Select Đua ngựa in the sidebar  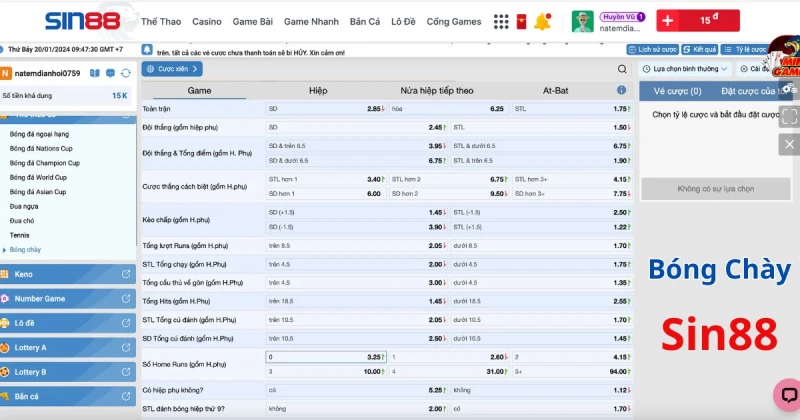pyautogui.click(x=24, y=206)
